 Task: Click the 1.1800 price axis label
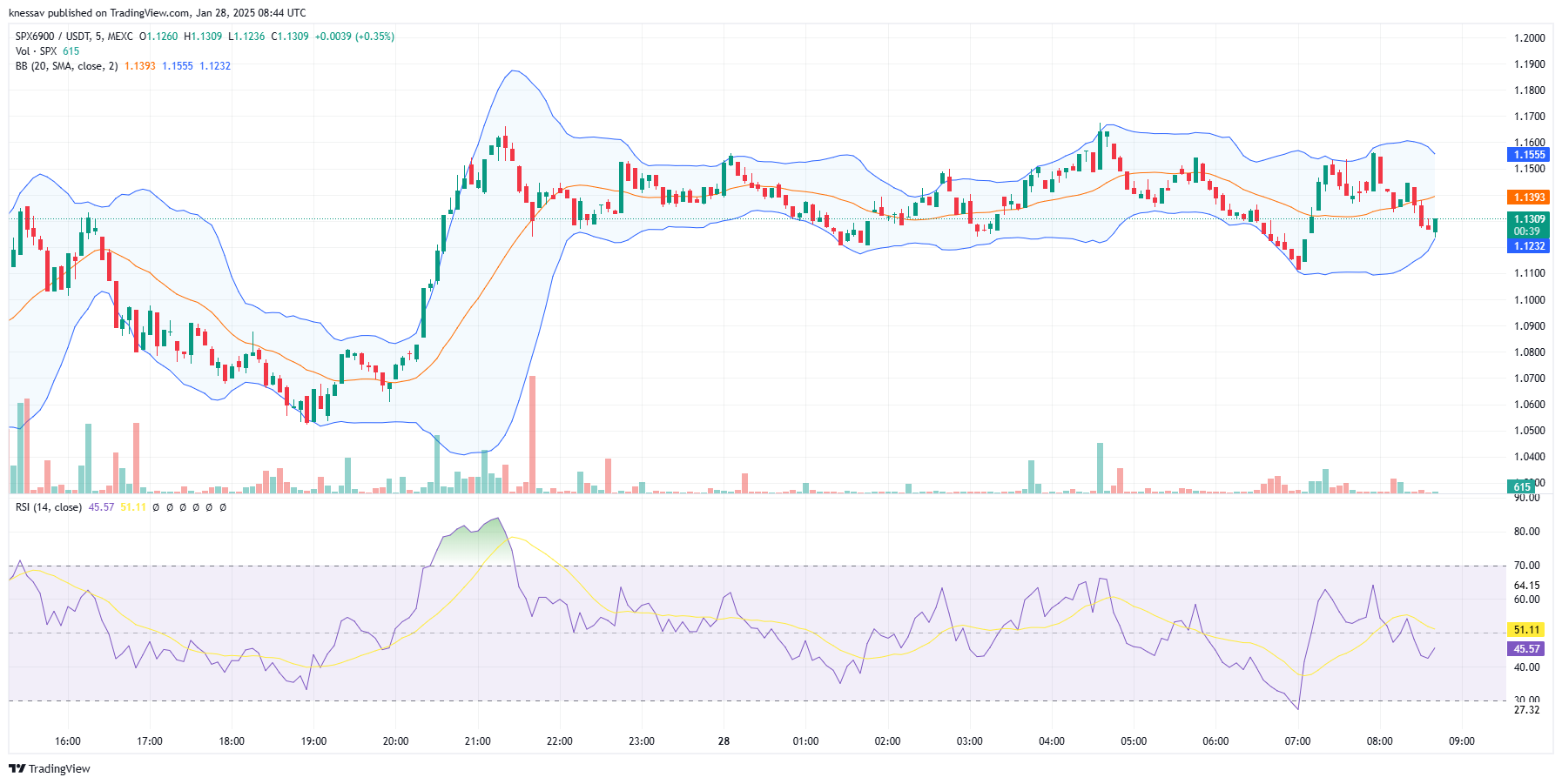coord(1530,90)
